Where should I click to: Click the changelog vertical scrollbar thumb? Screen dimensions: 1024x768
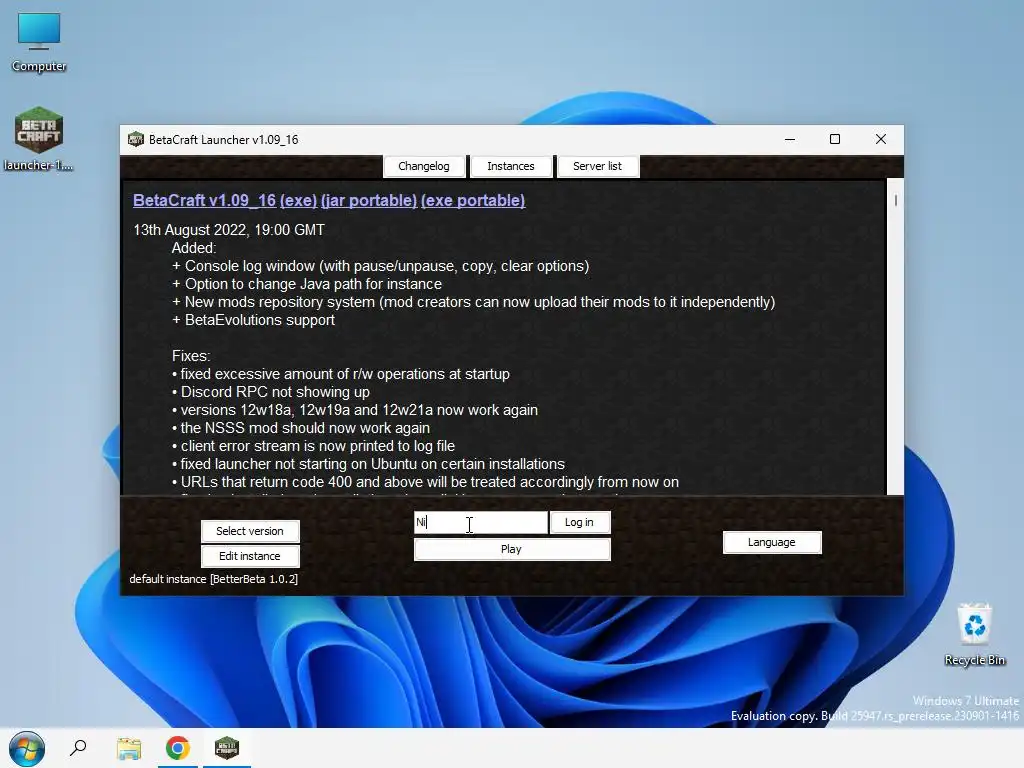(x=895, y=200)
